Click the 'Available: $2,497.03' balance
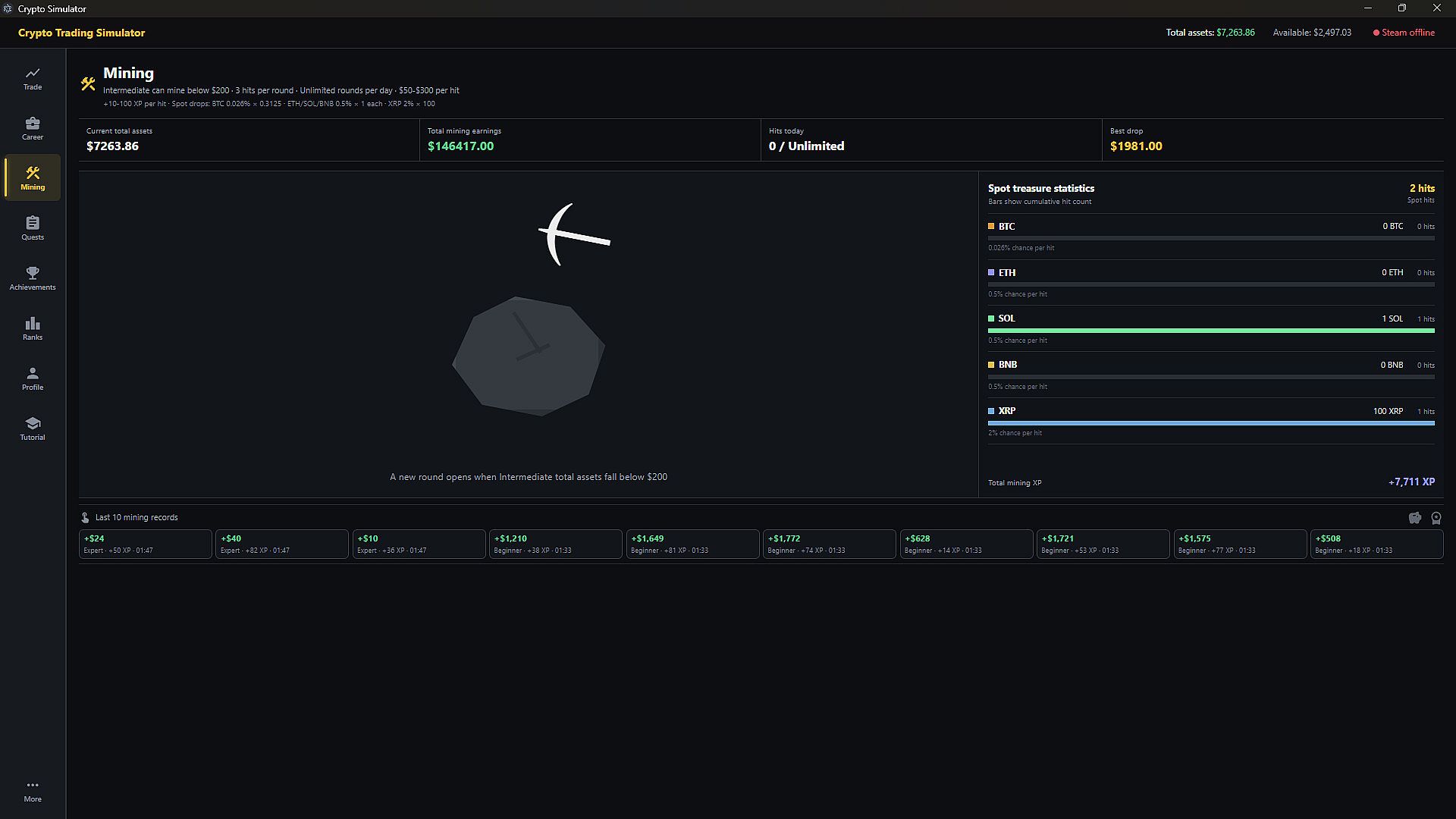This screenshot has width=1456, height=819. pos(1312,33)
